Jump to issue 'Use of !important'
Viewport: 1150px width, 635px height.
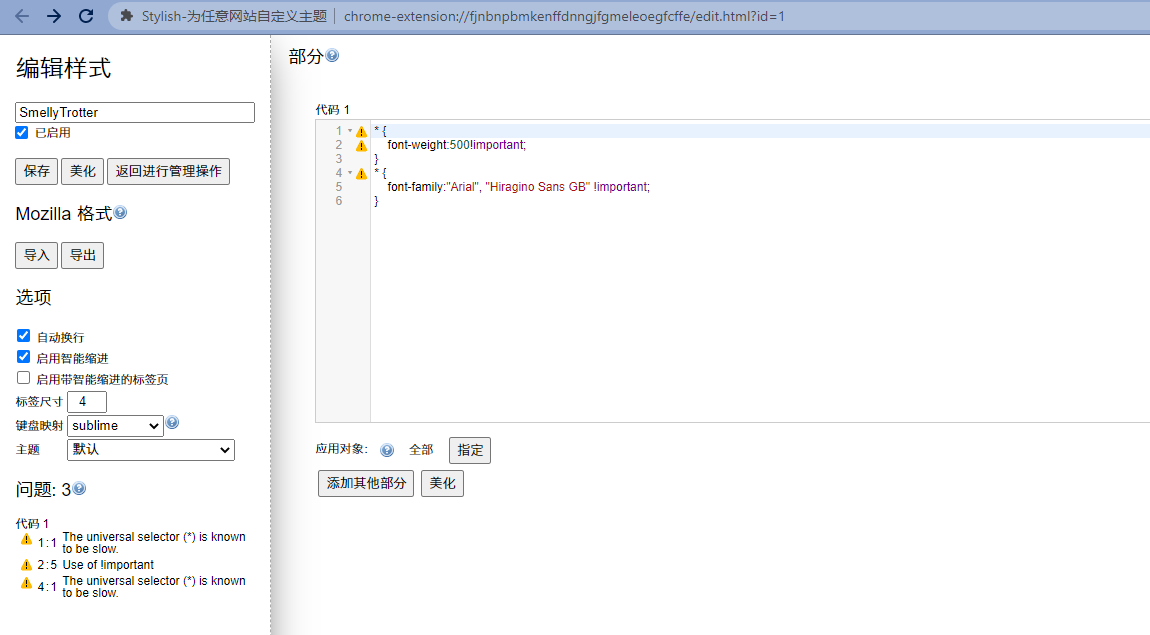click(x=108, y=565)
